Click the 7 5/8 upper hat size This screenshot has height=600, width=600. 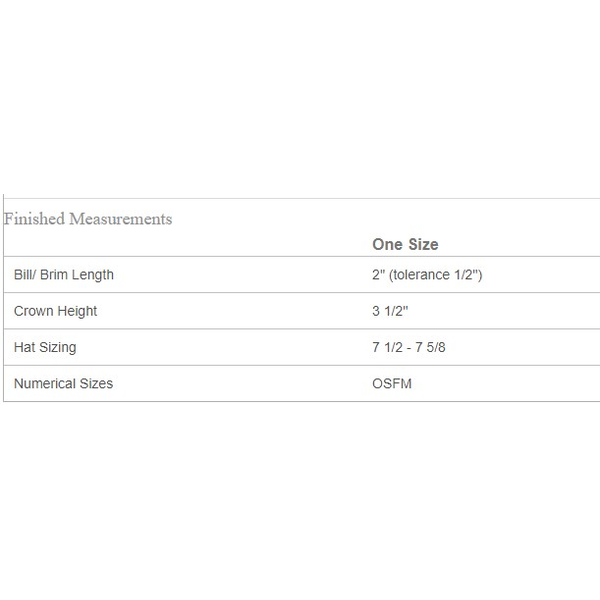(431, 347)
